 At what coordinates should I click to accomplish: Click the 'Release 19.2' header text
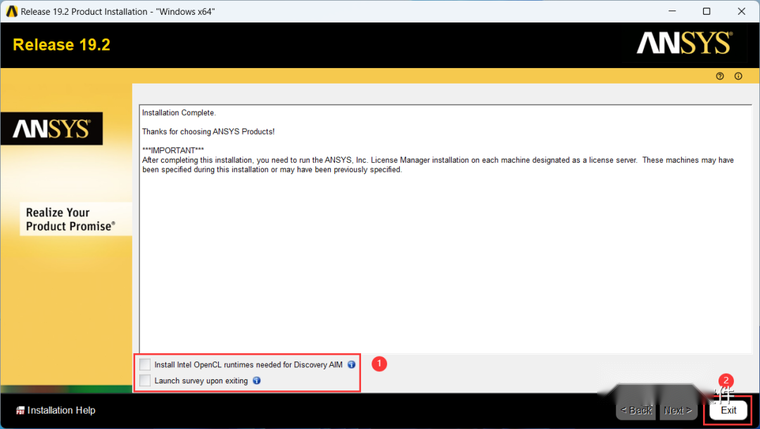(x=62, y=45)
